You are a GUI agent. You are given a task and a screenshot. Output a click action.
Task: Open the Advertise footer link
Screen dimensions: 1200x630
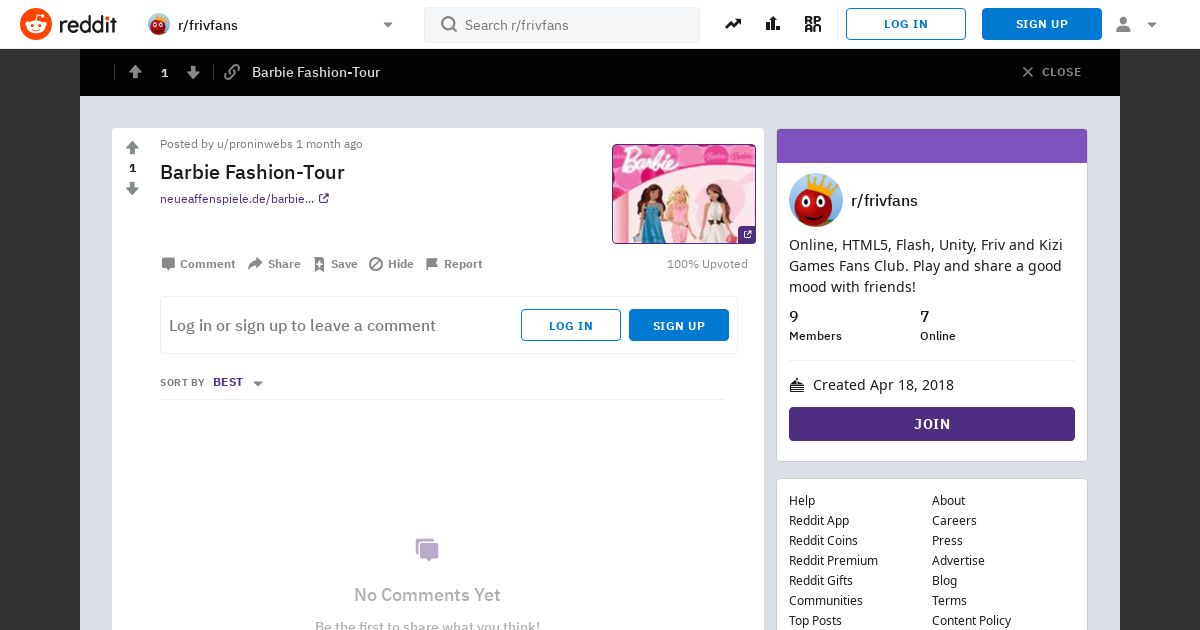tap(958, 560)
